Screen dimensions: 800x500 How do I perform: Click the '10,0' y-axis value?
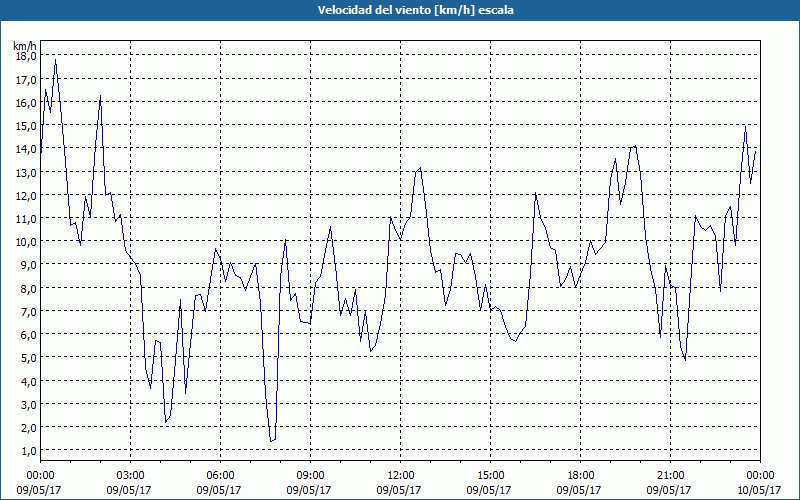[26, 242]
